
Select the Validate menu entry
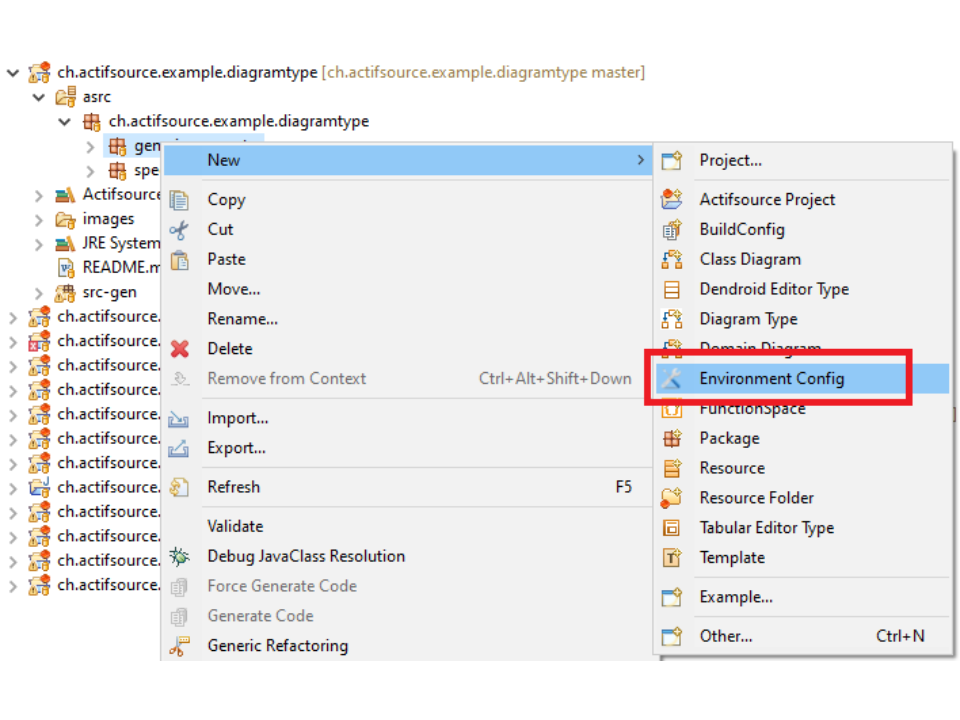235,526
